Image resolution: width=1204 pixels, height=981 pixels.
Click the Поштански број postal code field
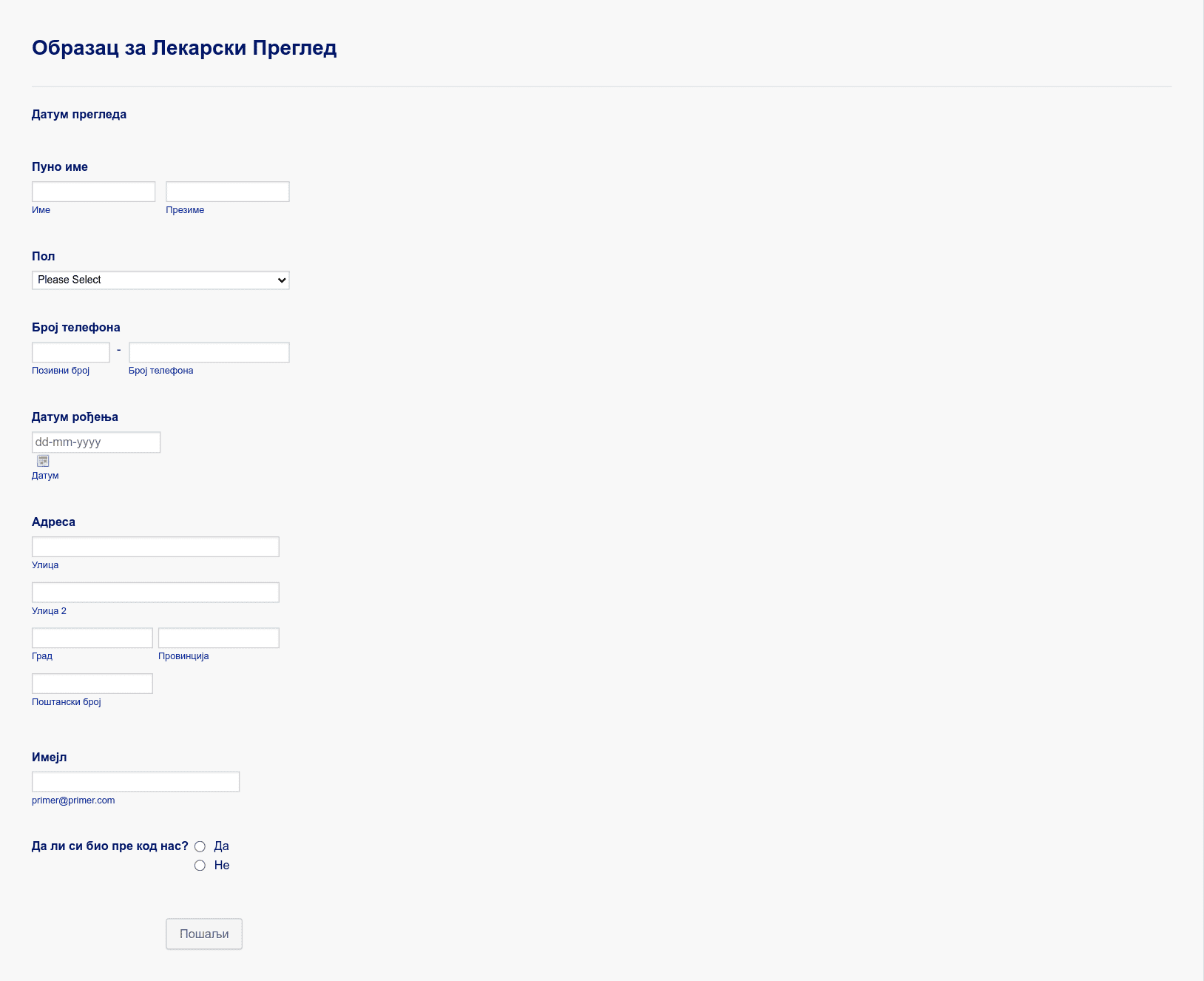click(92, 684)
